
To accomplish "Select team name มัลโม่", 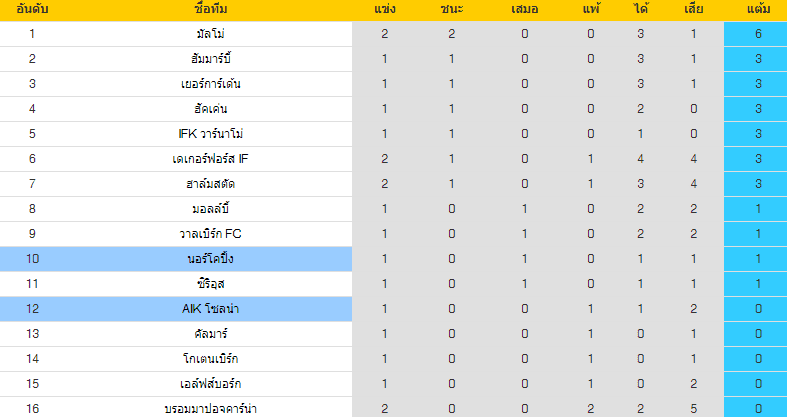I will point(211,34).
